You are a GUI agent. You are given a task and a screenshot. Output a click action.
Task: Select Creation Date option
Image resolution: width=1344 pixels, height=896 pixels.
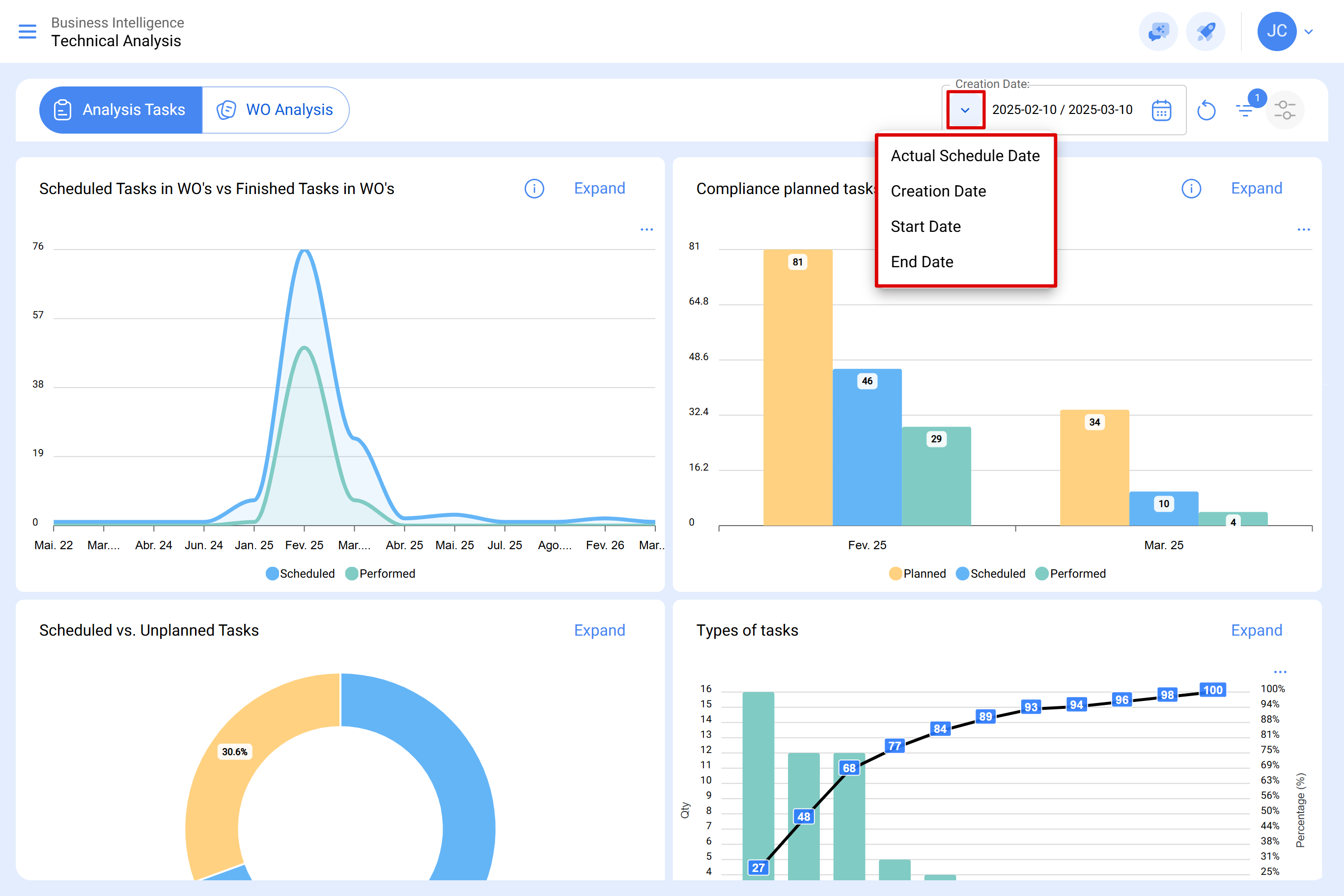click(965, 191)
